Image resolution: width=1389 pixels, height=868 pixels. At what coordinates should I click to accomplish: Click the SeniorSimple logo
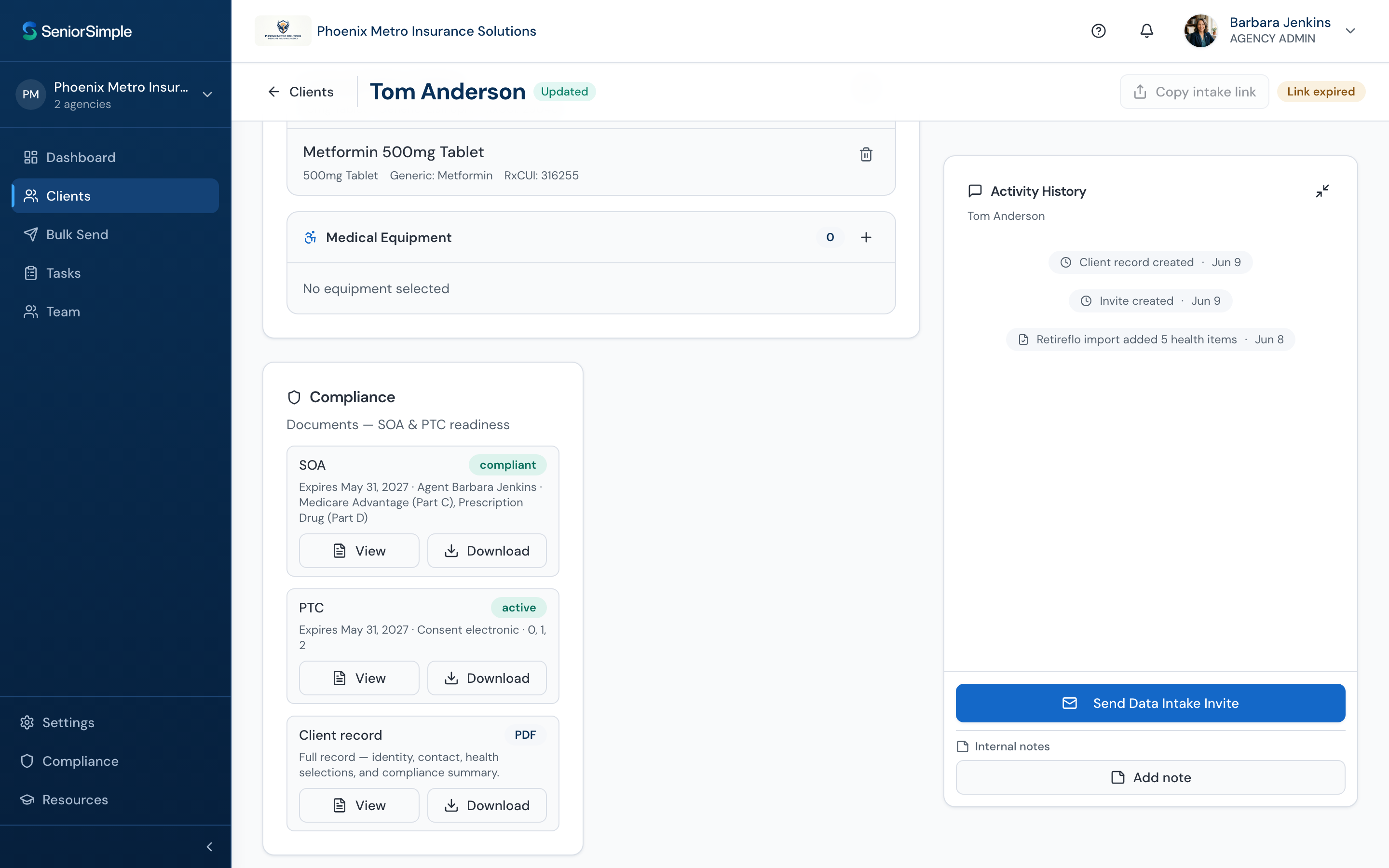77,31
